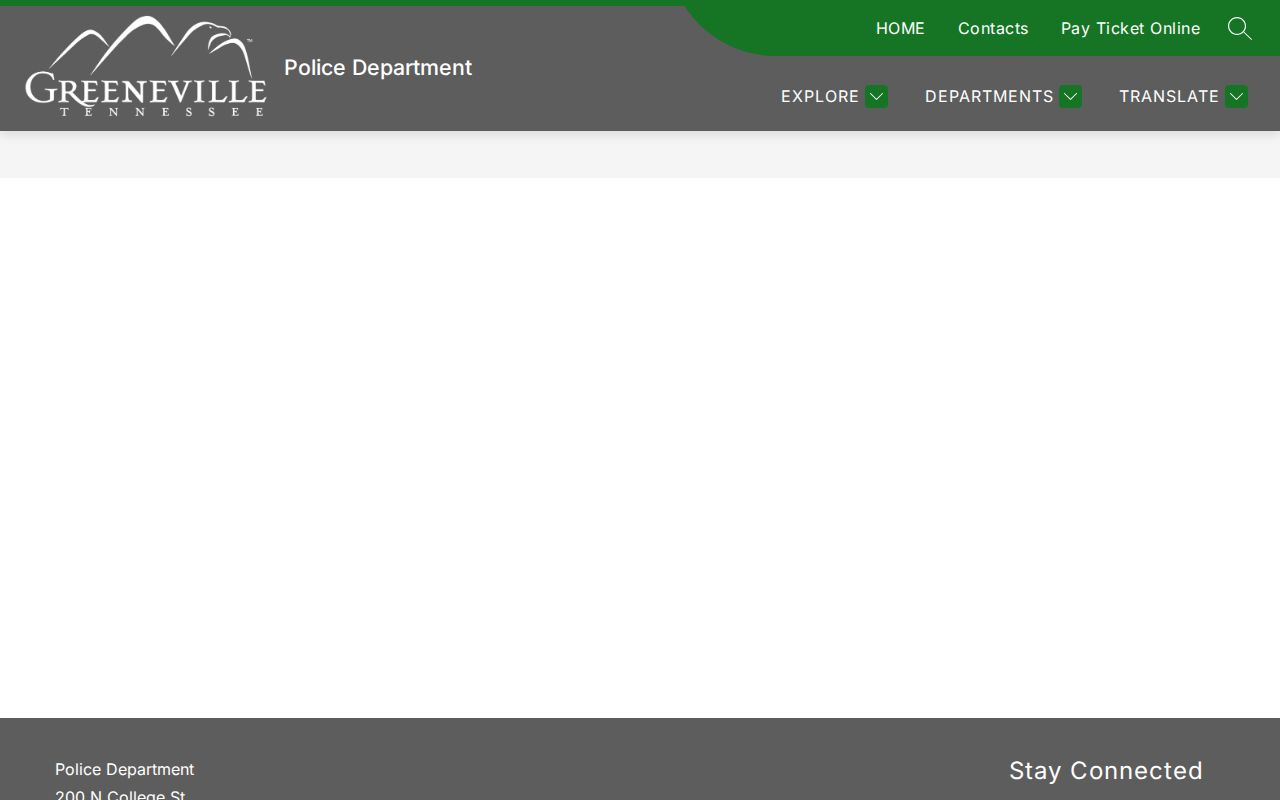Click the footer Police Department text
Viewport: 1280px width, 800px height.
pyautogui.click(x=125, y=769)
